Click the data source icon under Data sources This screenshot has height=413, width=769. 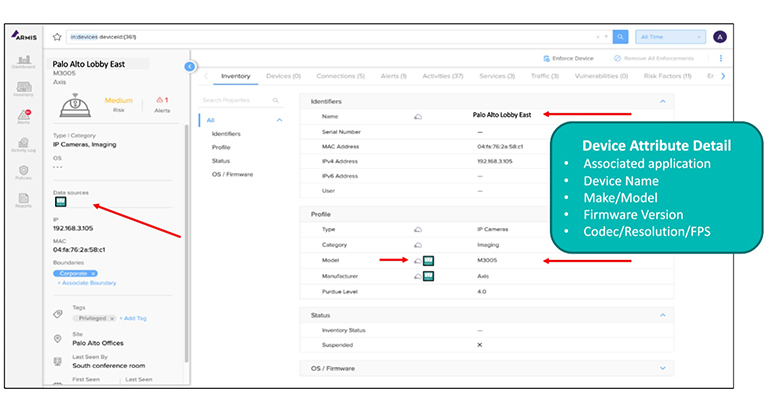tap(60, 202)
